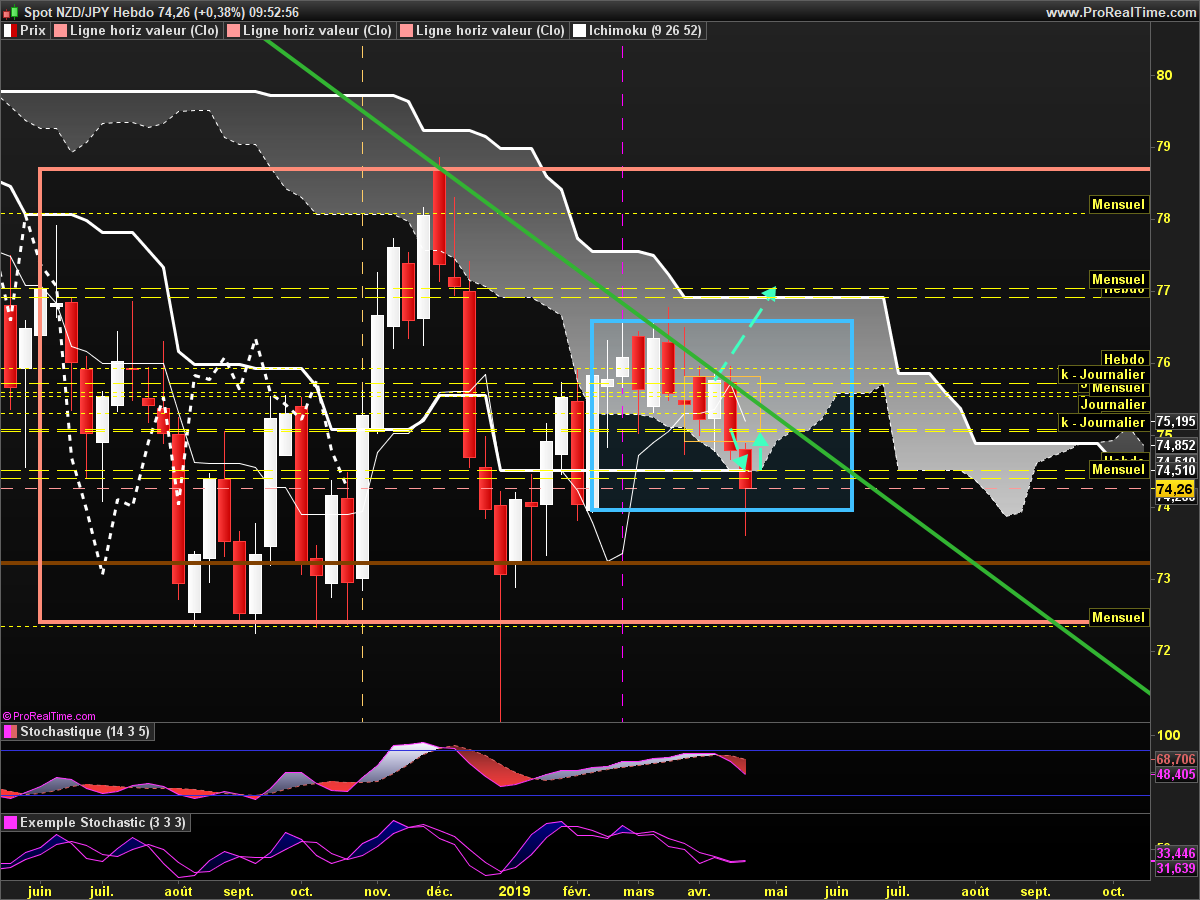The image size is (1200, 900).
Task: Click the Prix legend color swatch
Action: (x=10, y=31)
